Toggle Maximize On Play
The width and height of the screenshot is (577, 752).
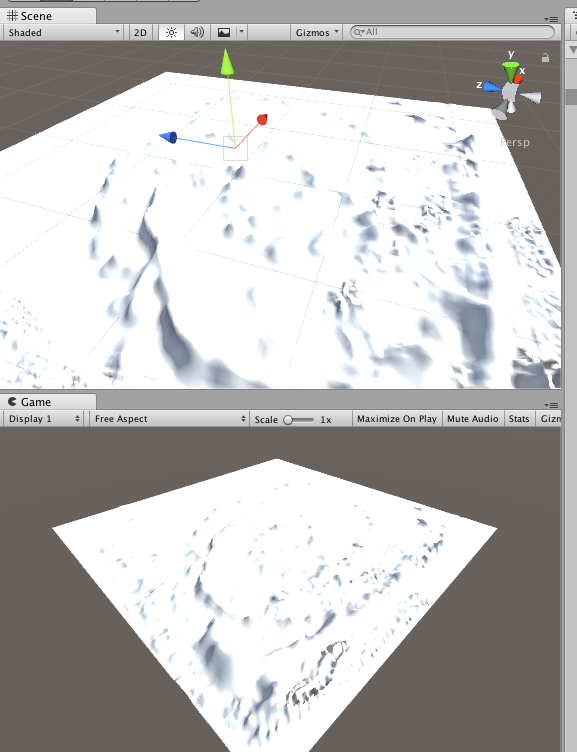coord(397,419)
